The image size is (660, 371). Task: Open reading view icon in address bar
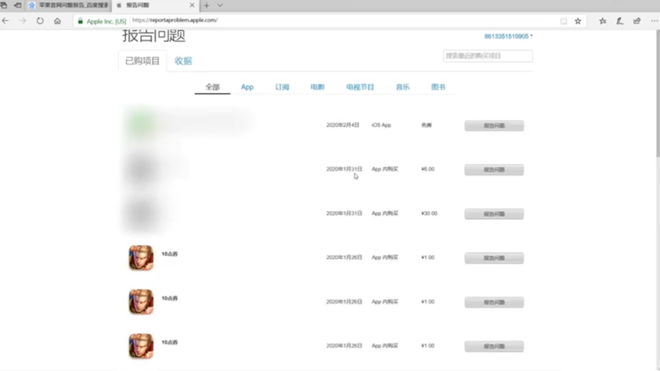(564, 21)
